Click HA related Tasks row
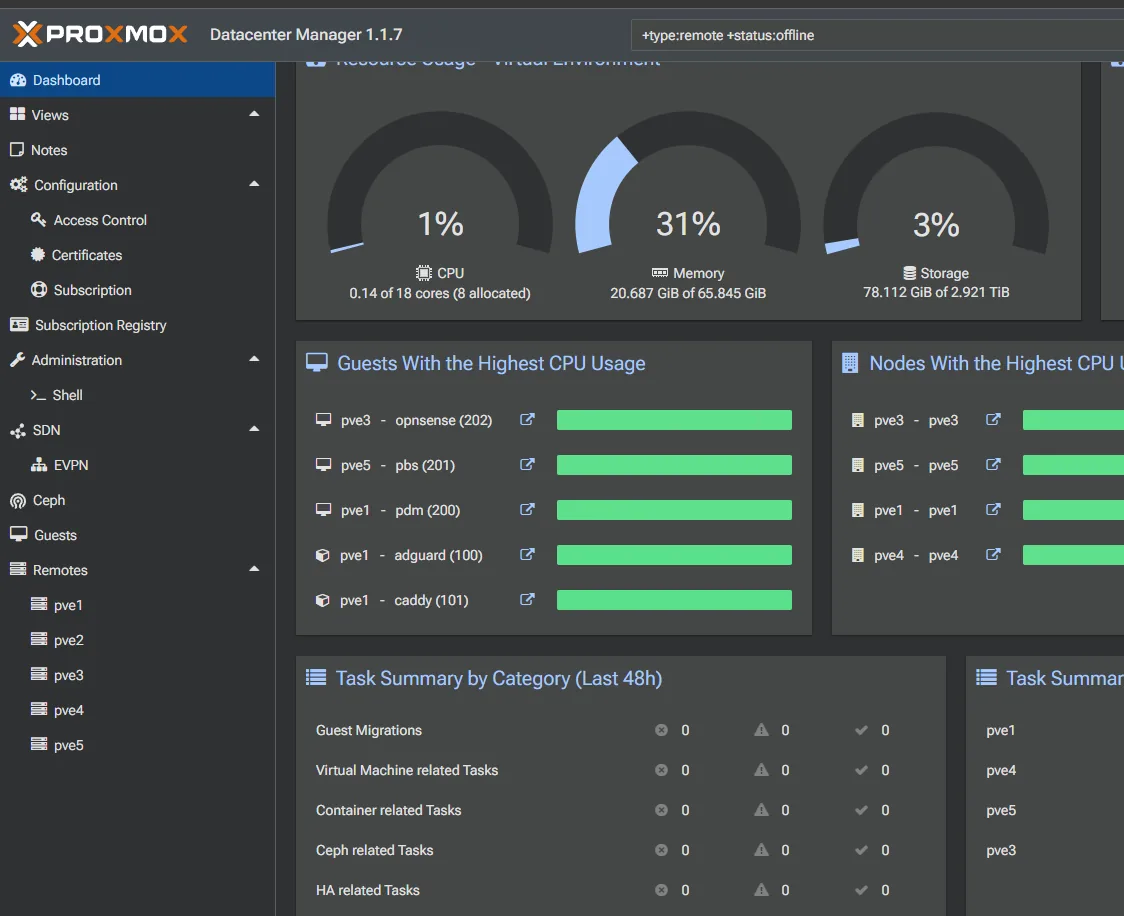The height and width of the screenshot is (916, 1124). tap(620, 890)
